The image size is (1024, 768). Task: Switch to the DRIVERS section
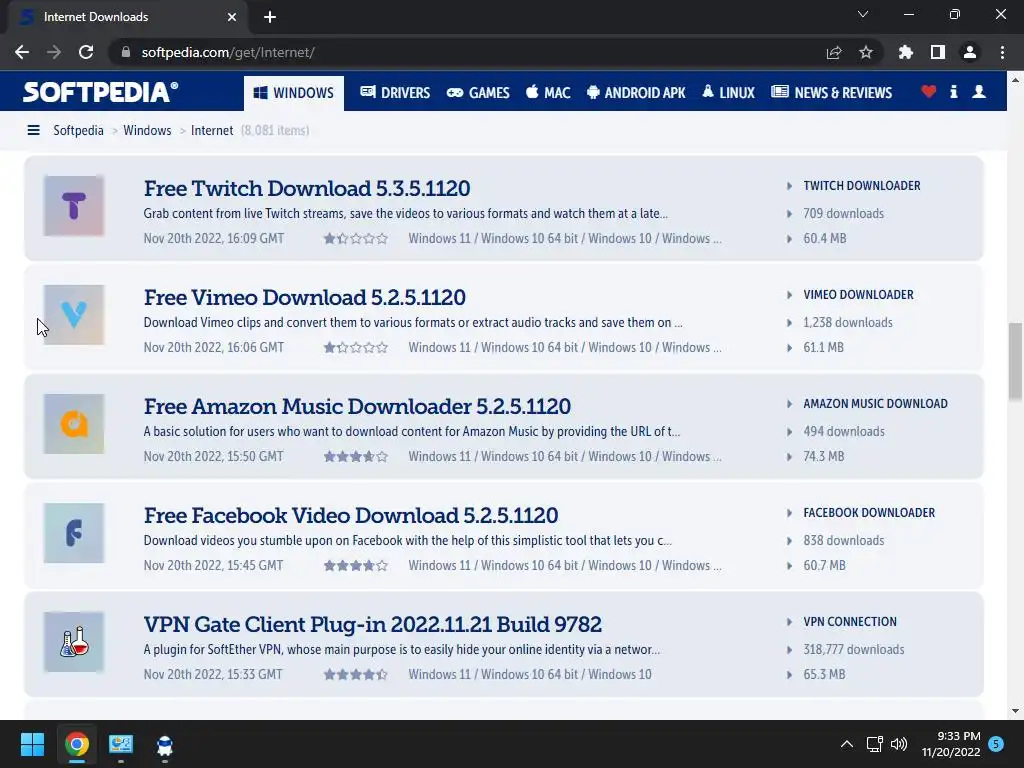click(x=395, y=93)
